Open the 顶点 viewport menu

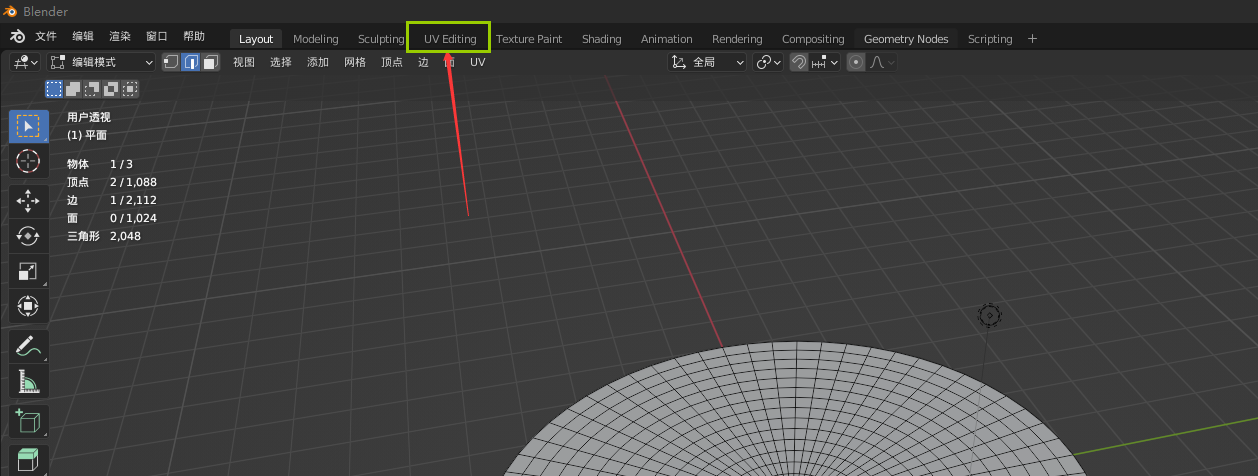coord(392,62)
